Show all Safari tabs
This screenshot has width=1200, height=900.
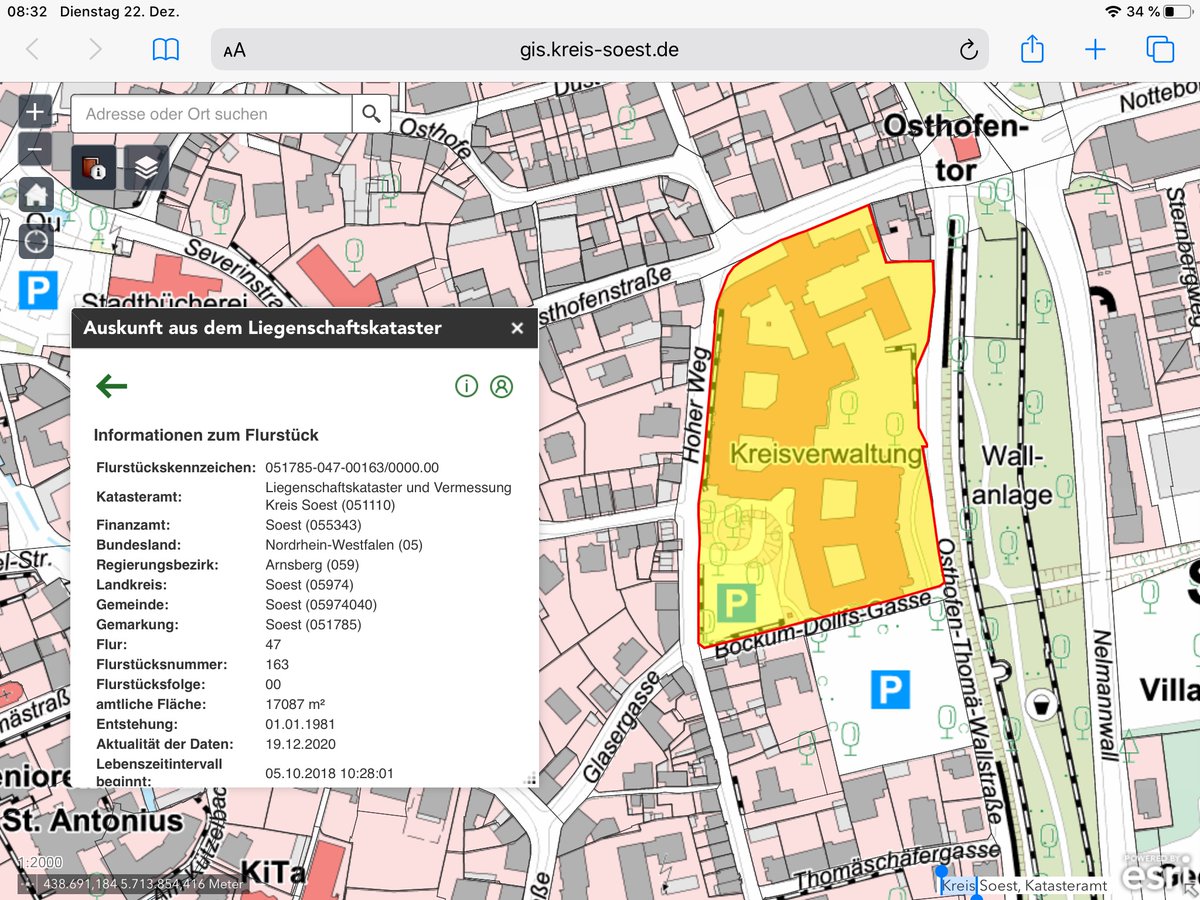coord(1160,49)
